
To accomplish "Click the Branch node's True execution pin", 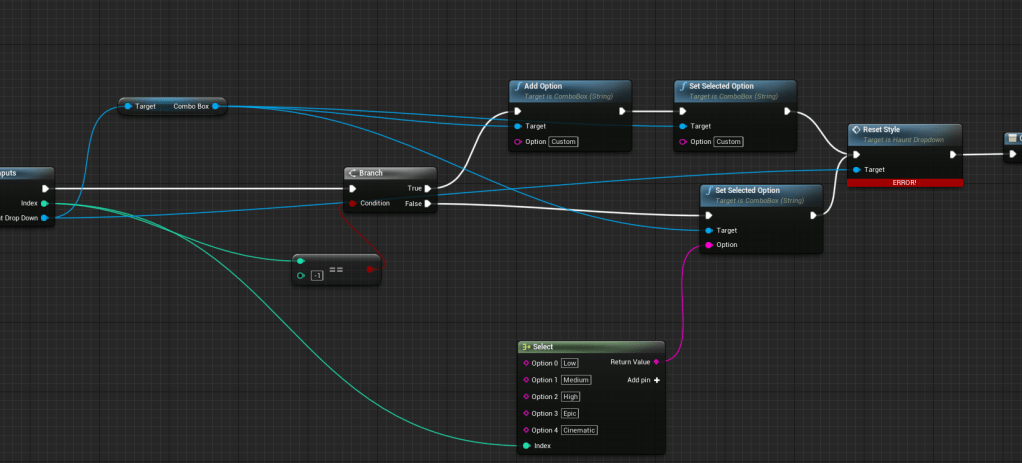I will (428, 187).
